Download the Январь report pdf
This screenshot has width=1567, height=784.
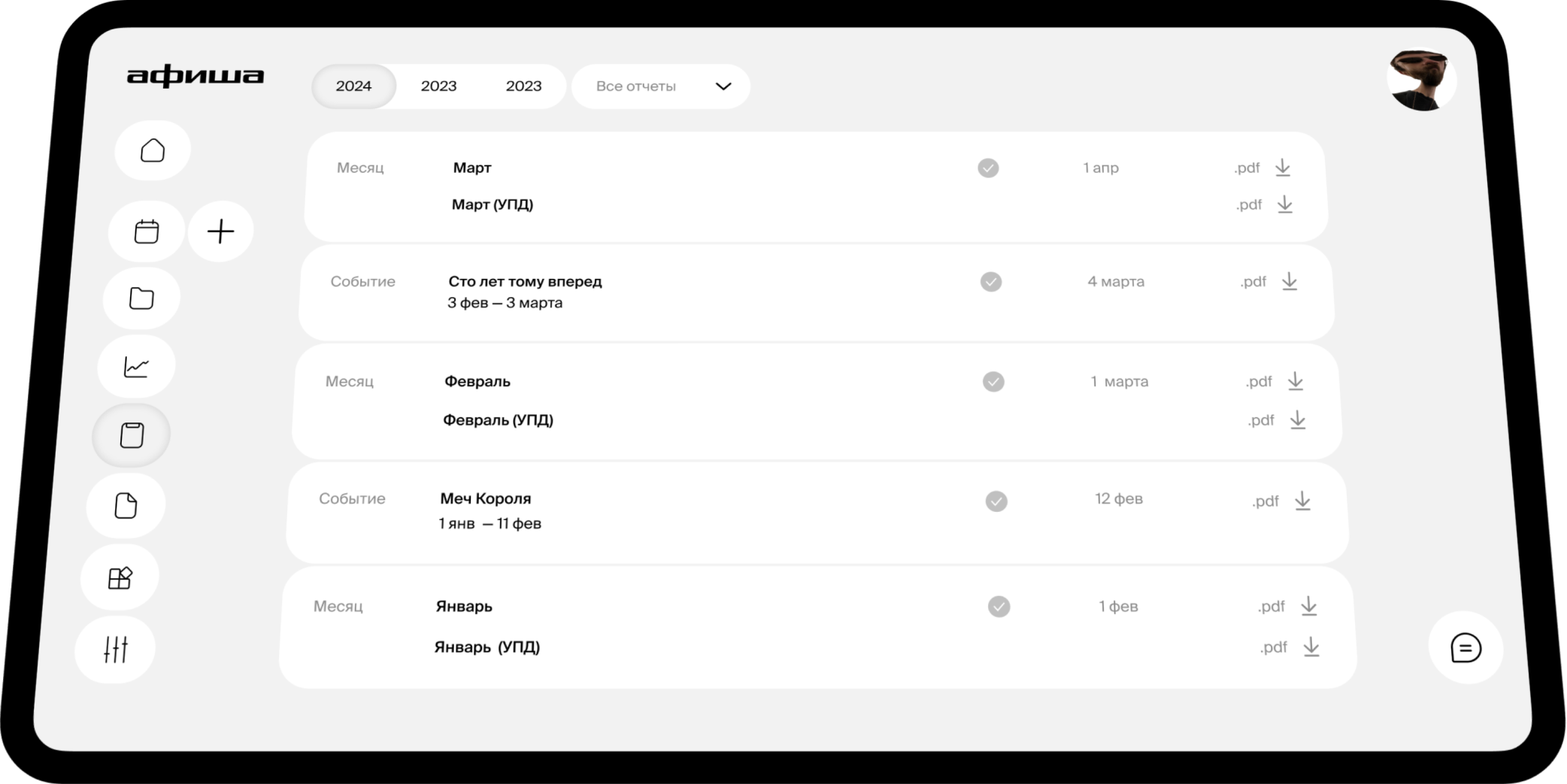tap(1309, 606)
